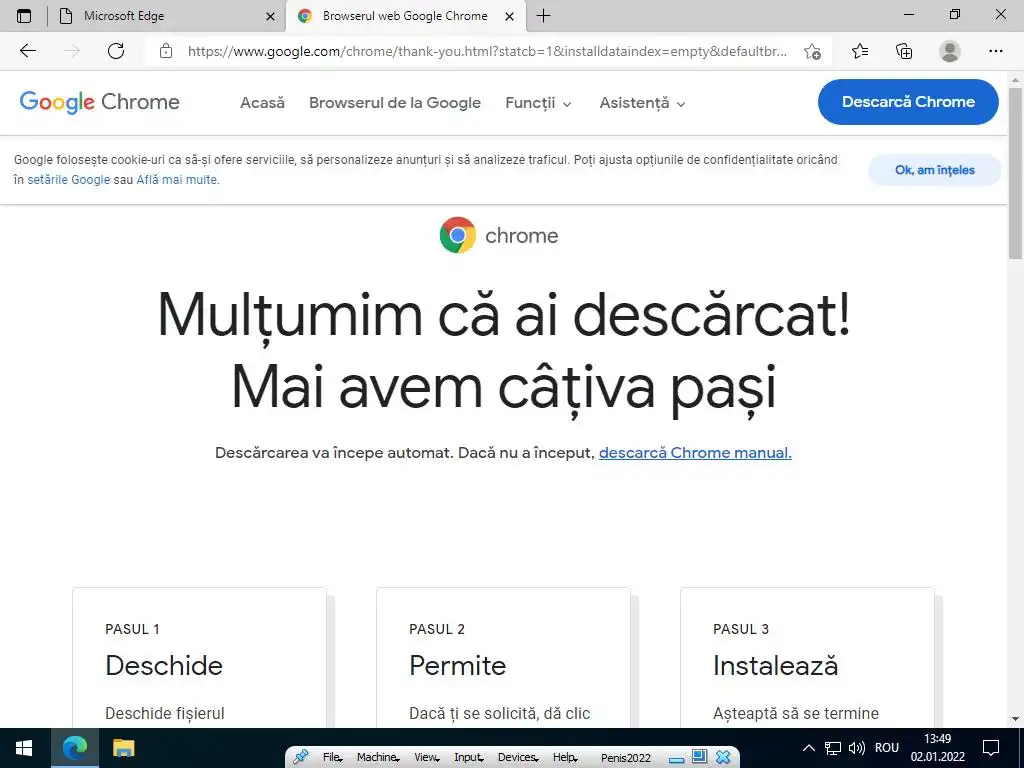
Task: Open the Favorites list
Action: (860, 51)
